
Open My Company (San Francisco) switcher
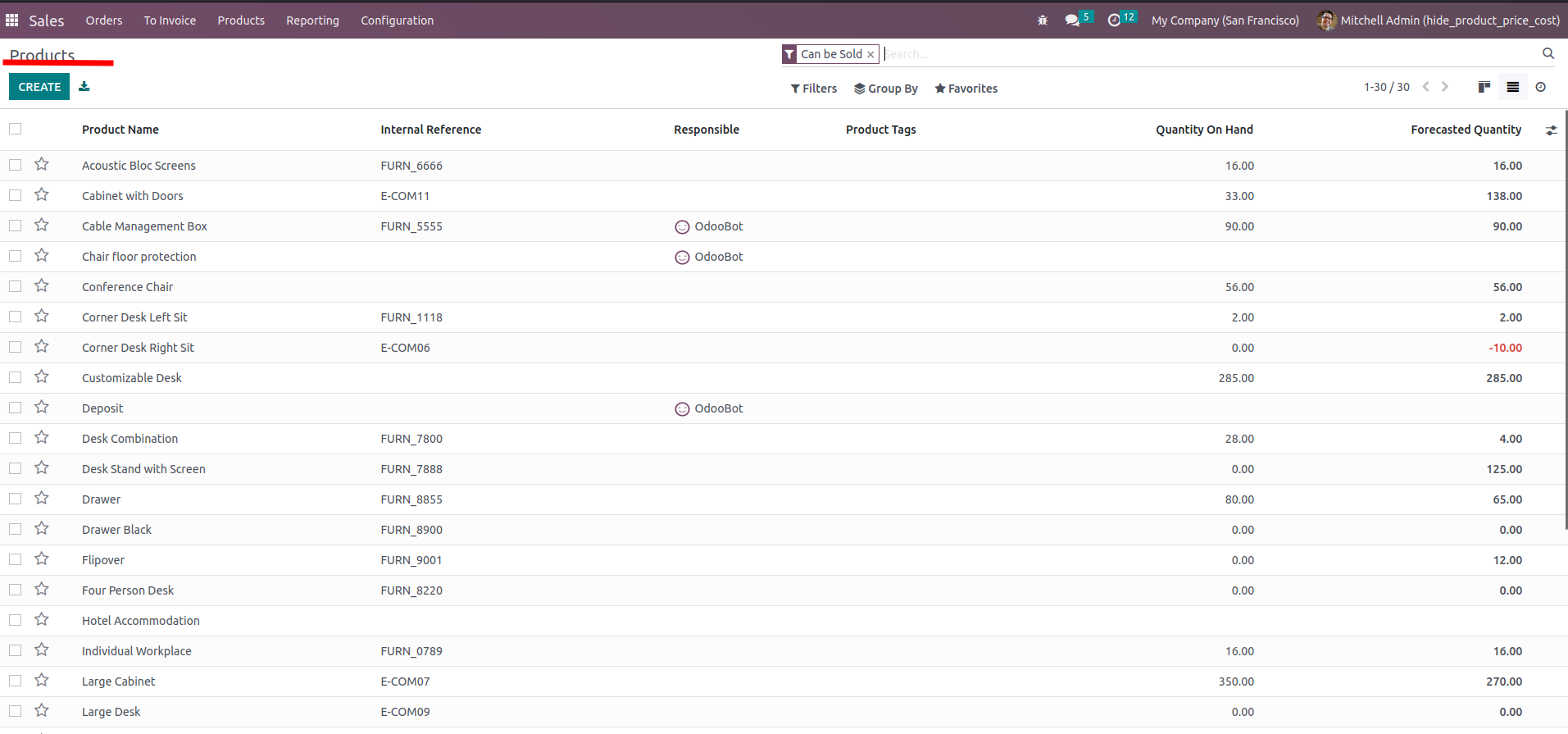[1225, 21]
